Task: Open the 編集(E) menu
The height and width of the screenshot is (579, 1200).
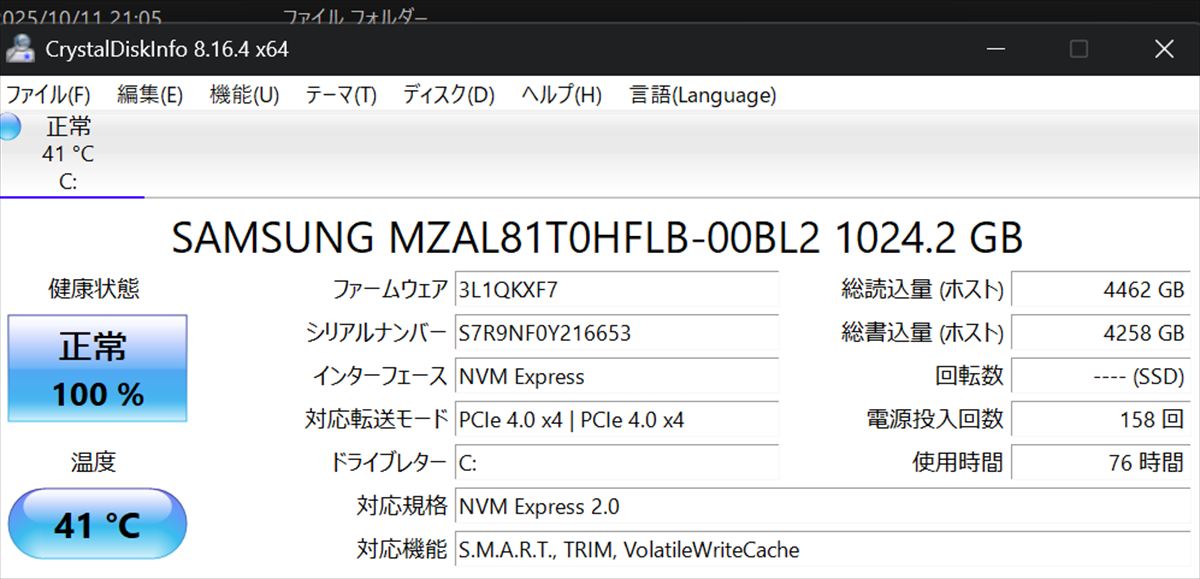Action: click(150, 95)
